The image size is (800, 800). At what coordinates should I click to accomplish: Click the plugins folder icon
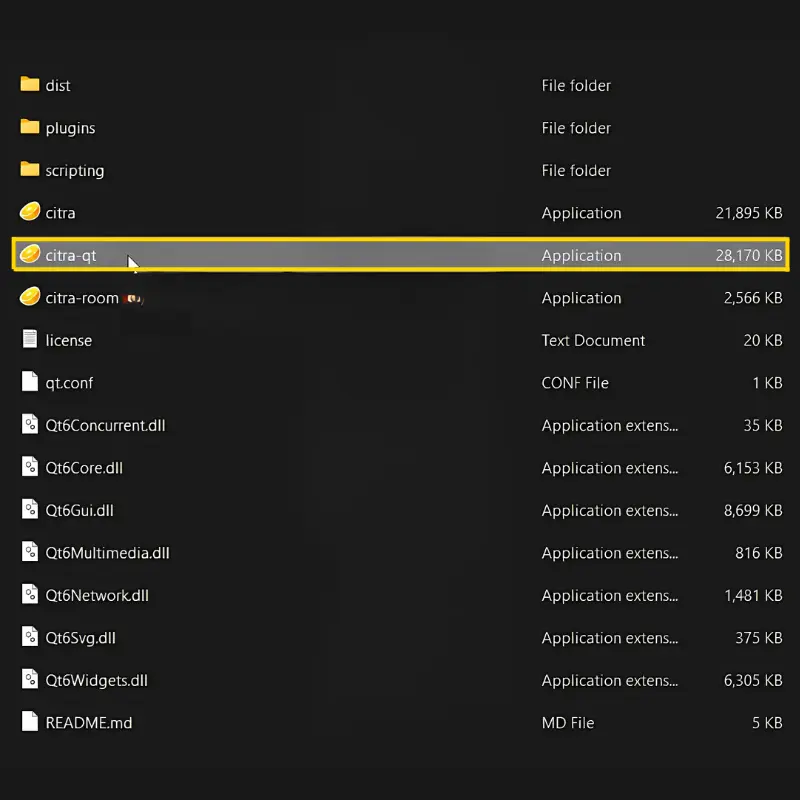[30, 128]
